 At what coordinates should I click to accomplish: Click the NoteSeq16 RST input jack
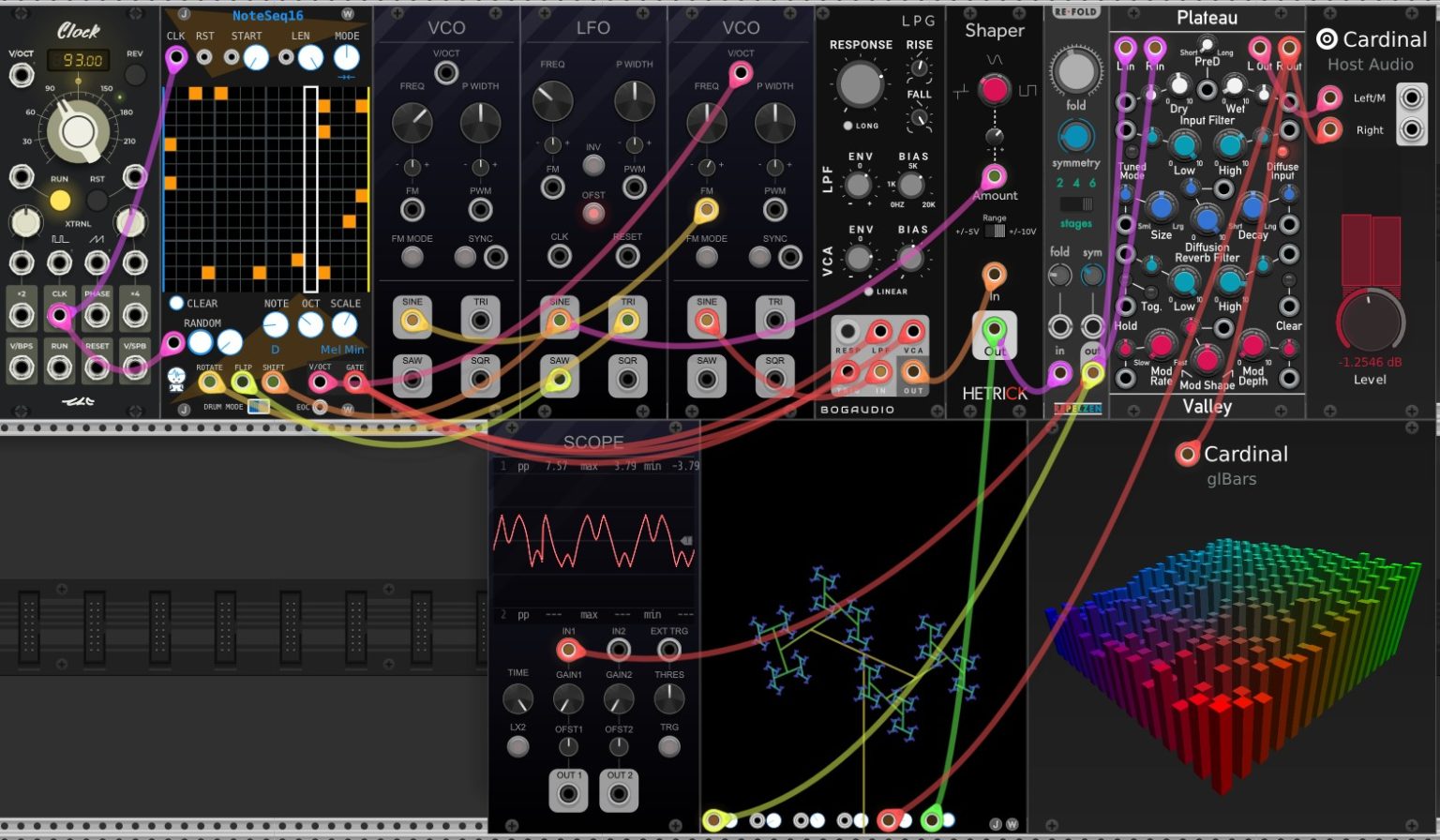(204, 57)
